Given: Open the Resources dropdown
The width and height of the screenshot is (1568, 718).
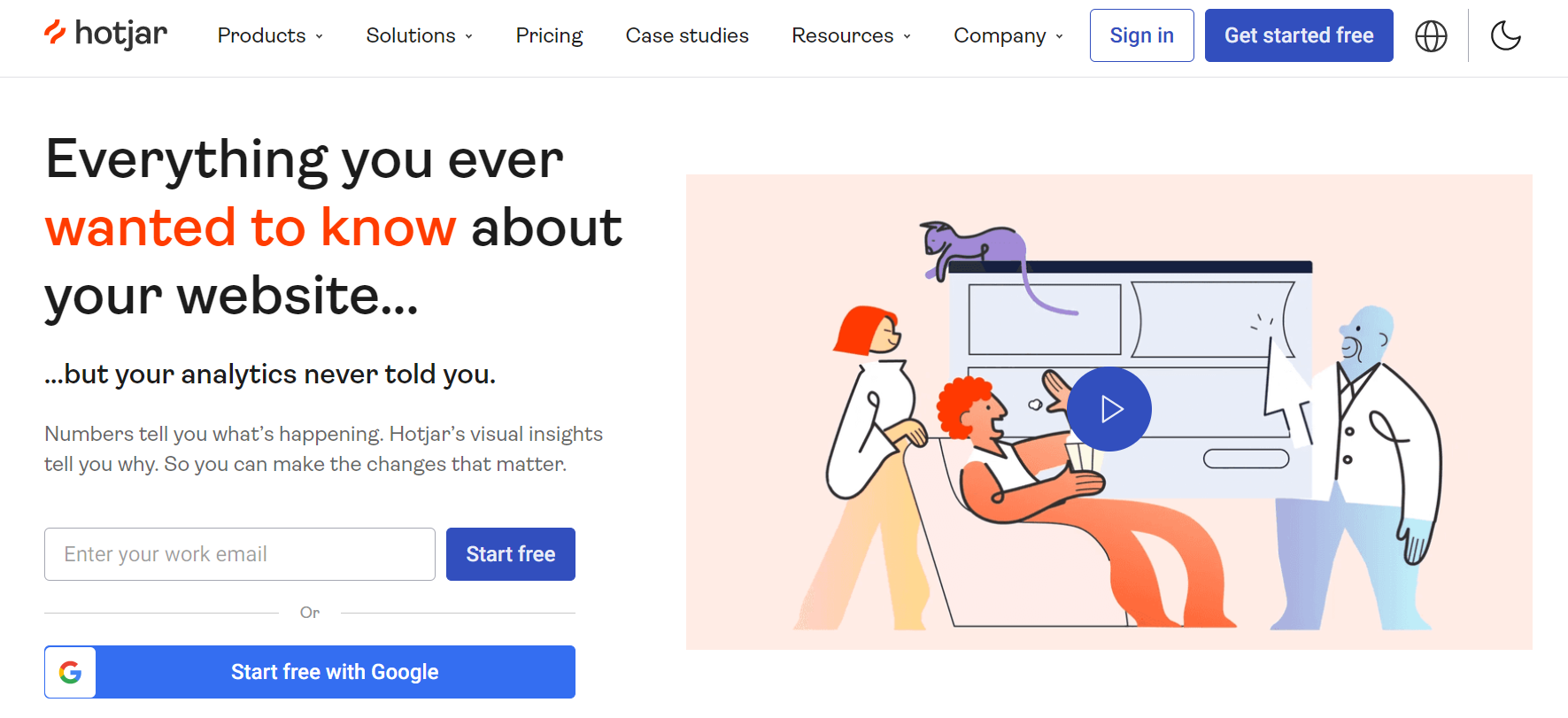Looking at the screenshot, I should (850, 35).
